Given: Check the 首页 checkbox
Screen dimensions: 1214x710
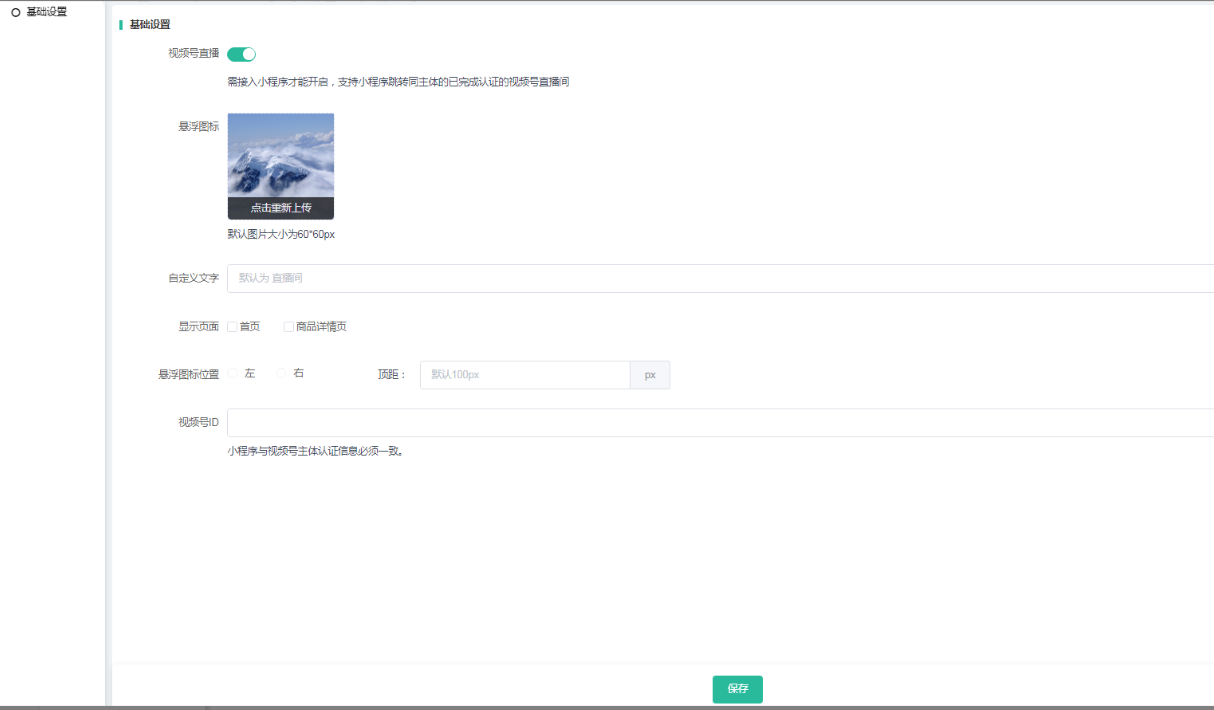Looking at the screenshot, I should tap(232, 327).
